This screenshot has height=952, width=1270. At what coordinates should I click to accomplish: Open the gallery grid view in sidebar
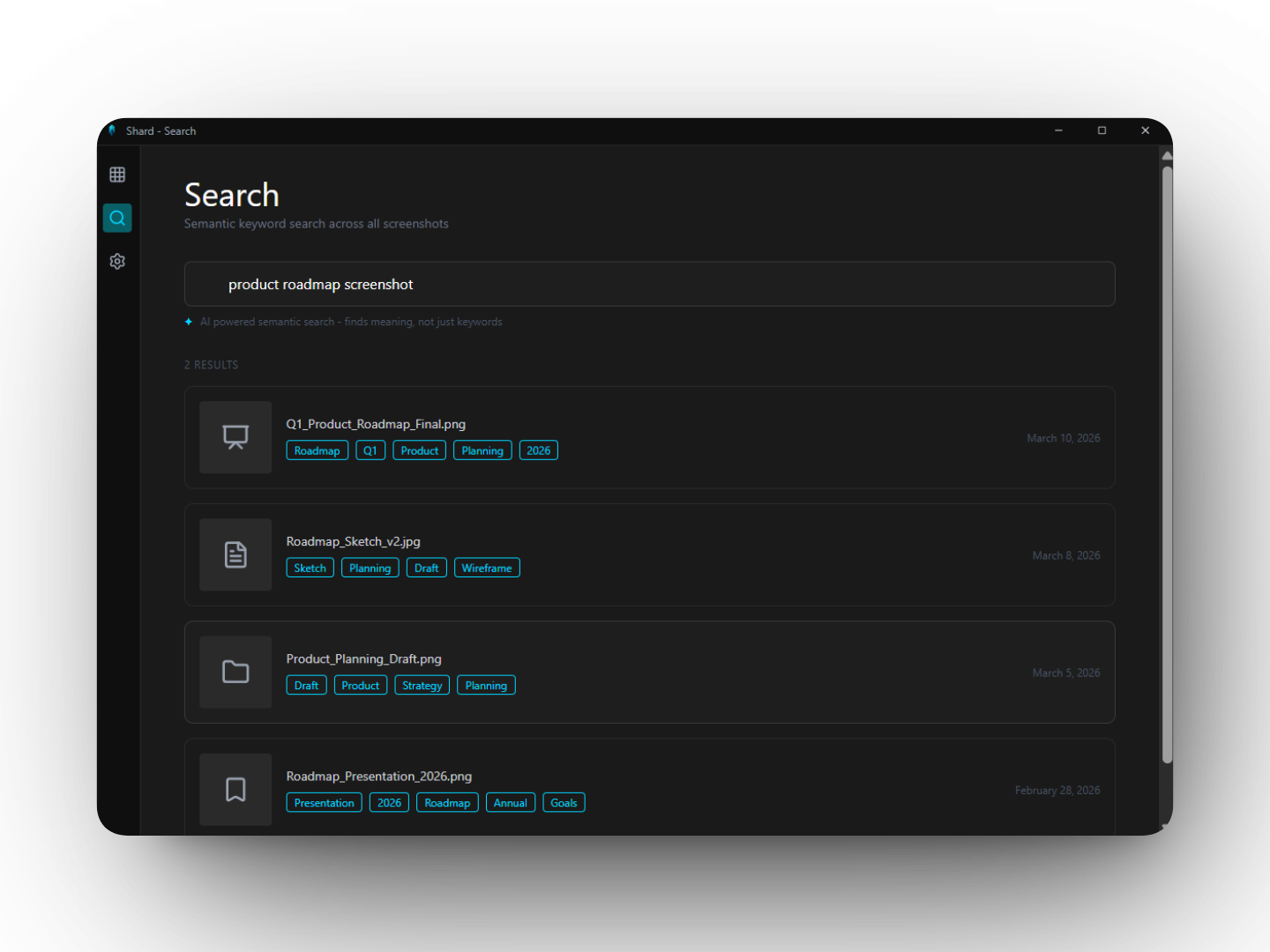[x=117, y=175]
